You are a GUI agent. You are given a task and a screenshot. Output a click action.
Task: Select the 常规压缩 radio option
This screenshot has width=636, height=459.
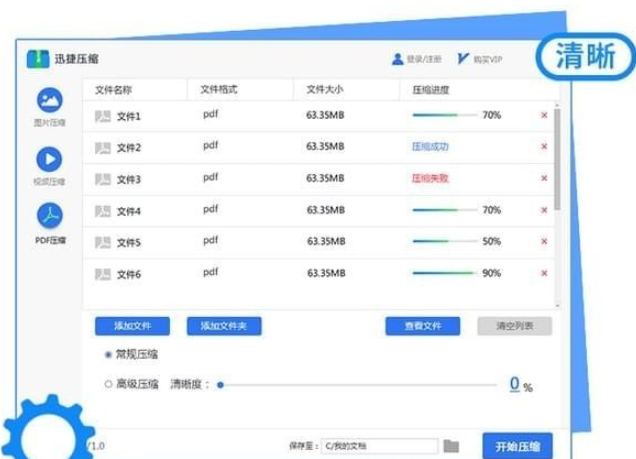108,355
